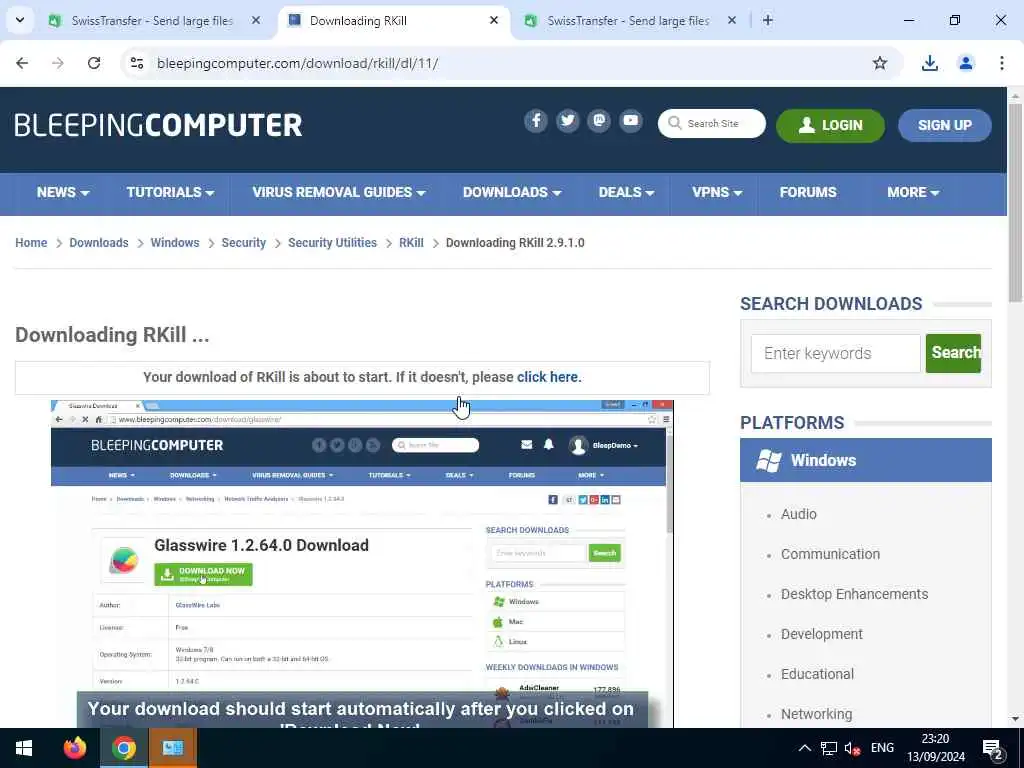Image resolution: width=1024 pixels, height=768 pixels.
Task: Open the Development category link
Action: pos(822,634)
